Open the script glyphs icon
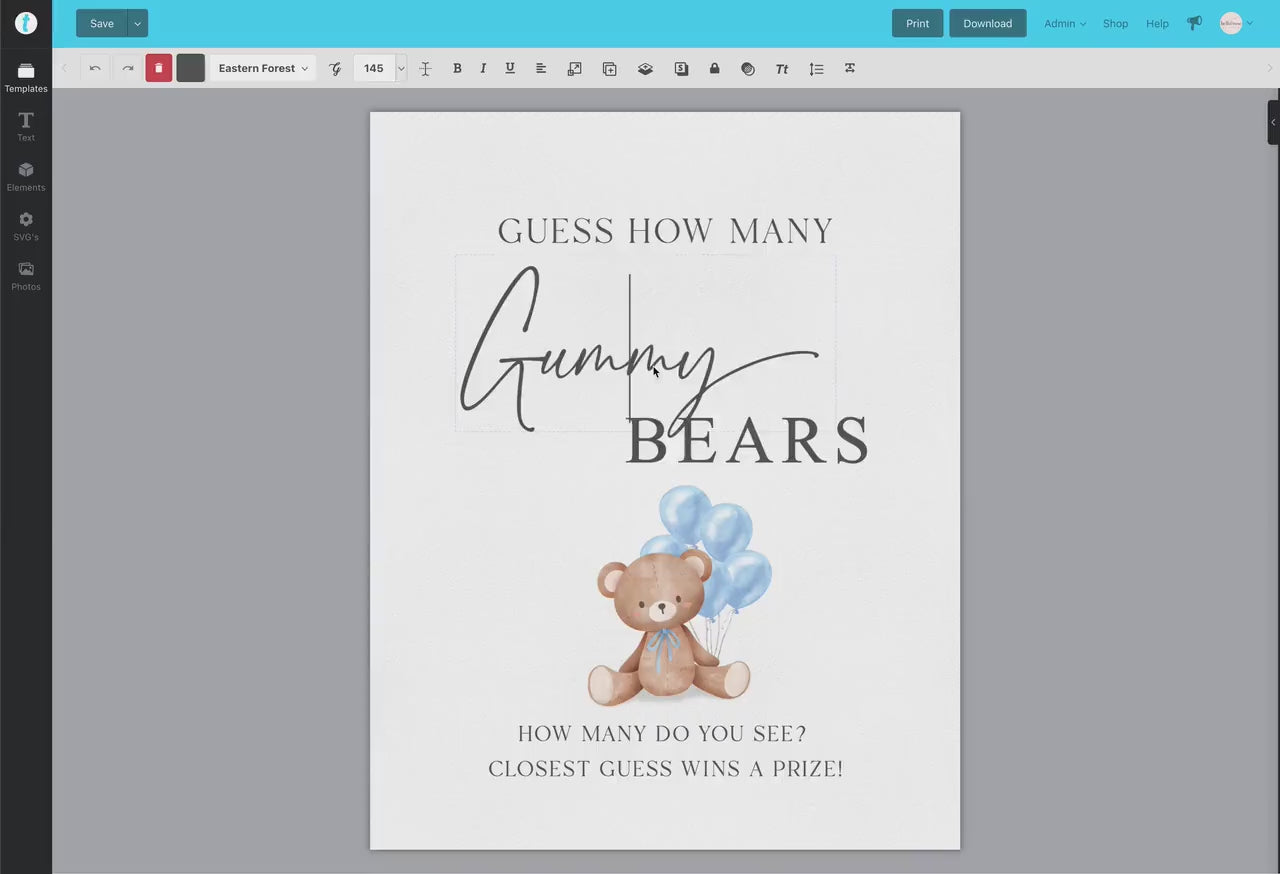The image size is (1280, 874). (x=335, y=69)
